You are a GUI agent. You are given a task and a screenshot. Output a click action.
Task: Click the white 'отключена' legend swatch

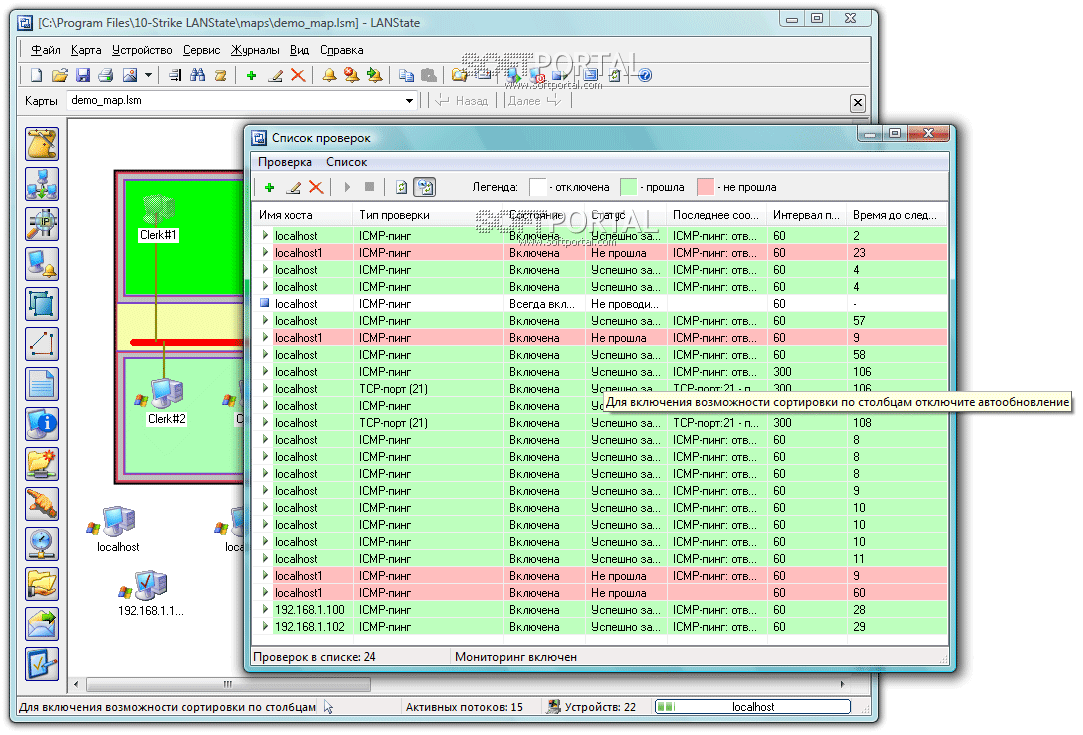pos(538,187)
